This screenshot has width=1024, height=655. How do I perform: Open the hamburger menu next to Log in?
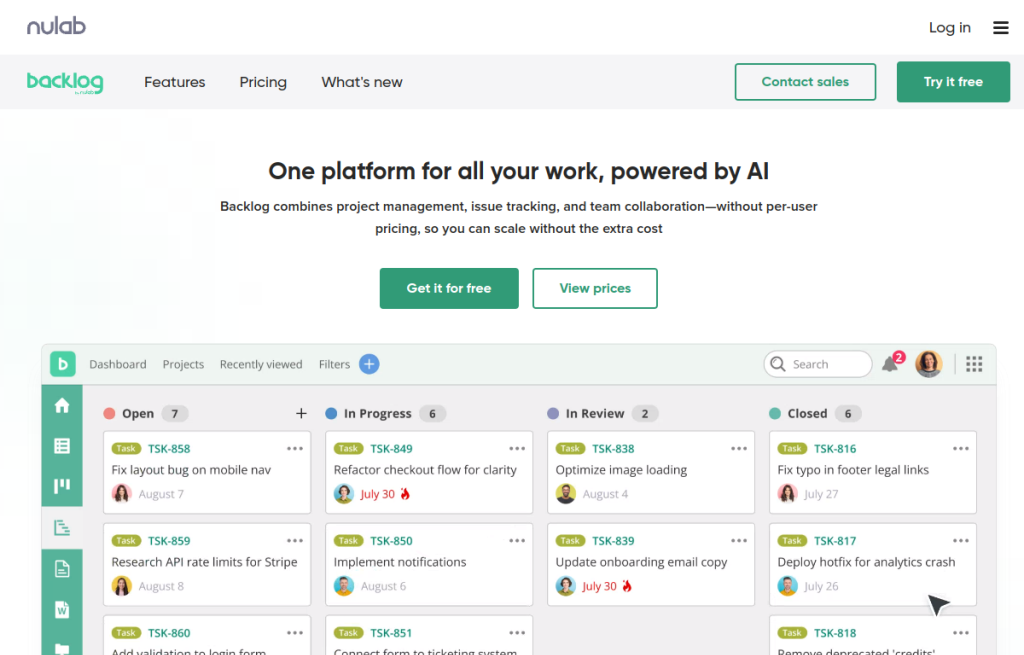point(1000,28)
